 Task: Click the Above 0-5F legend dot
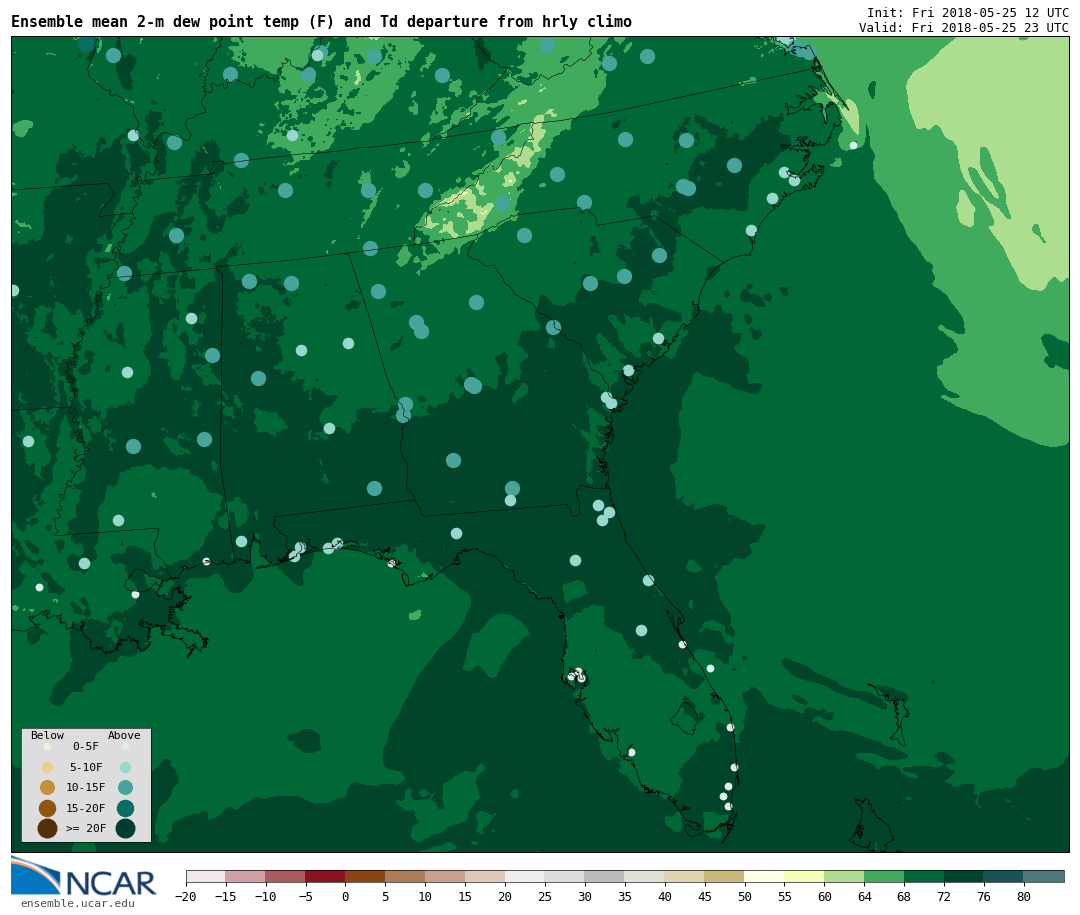pyautogui.click(x=125, y=747)
